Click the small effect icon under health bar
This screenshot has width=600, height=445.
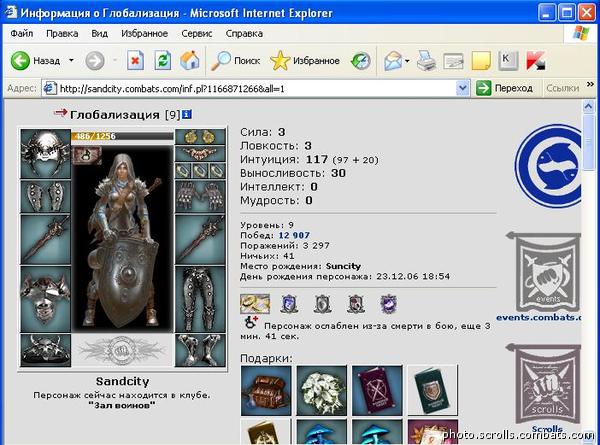click(x=87, y=155)
